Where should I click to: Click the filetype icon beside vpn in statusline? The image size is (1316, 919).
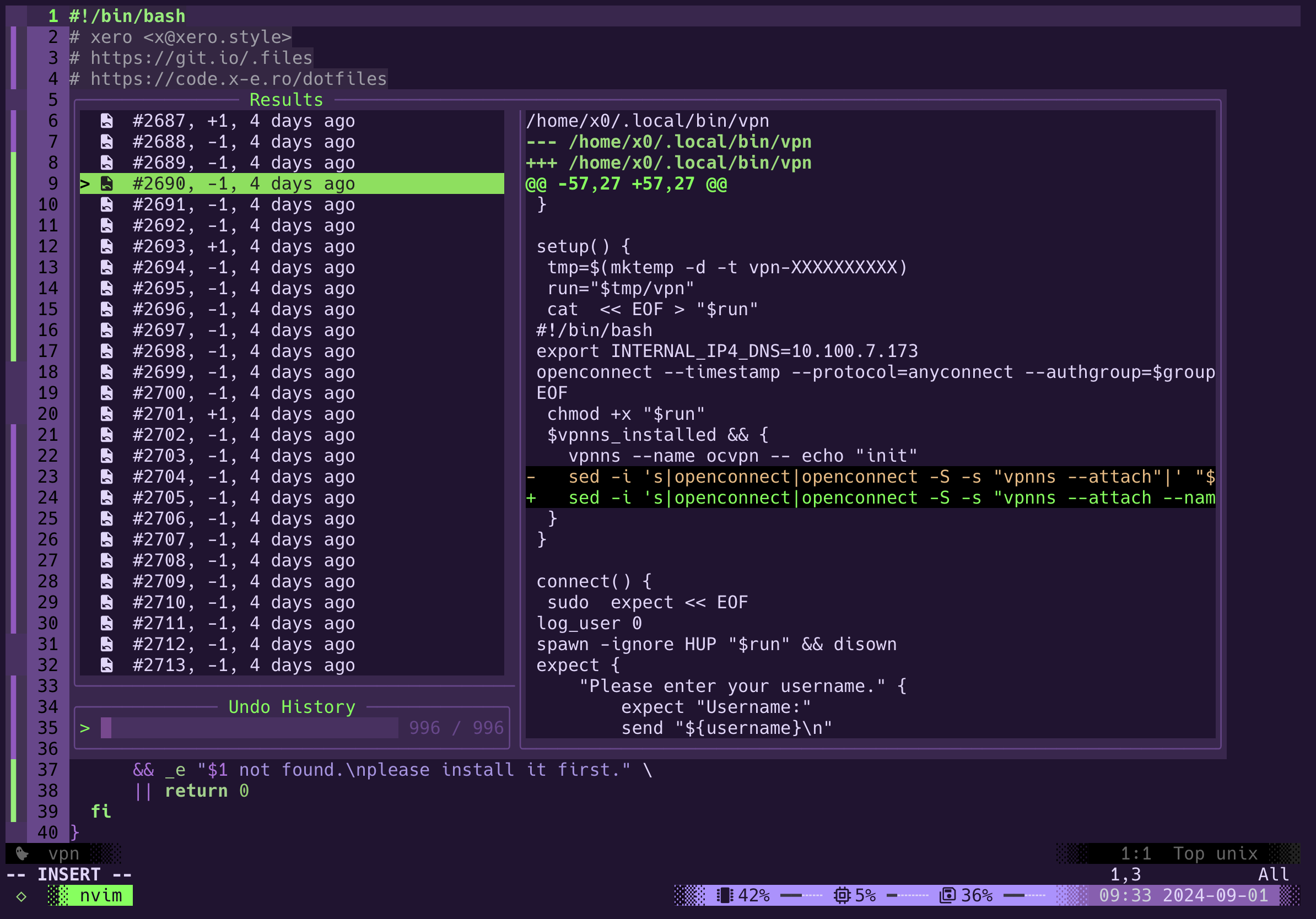click(x=22, y=853)
